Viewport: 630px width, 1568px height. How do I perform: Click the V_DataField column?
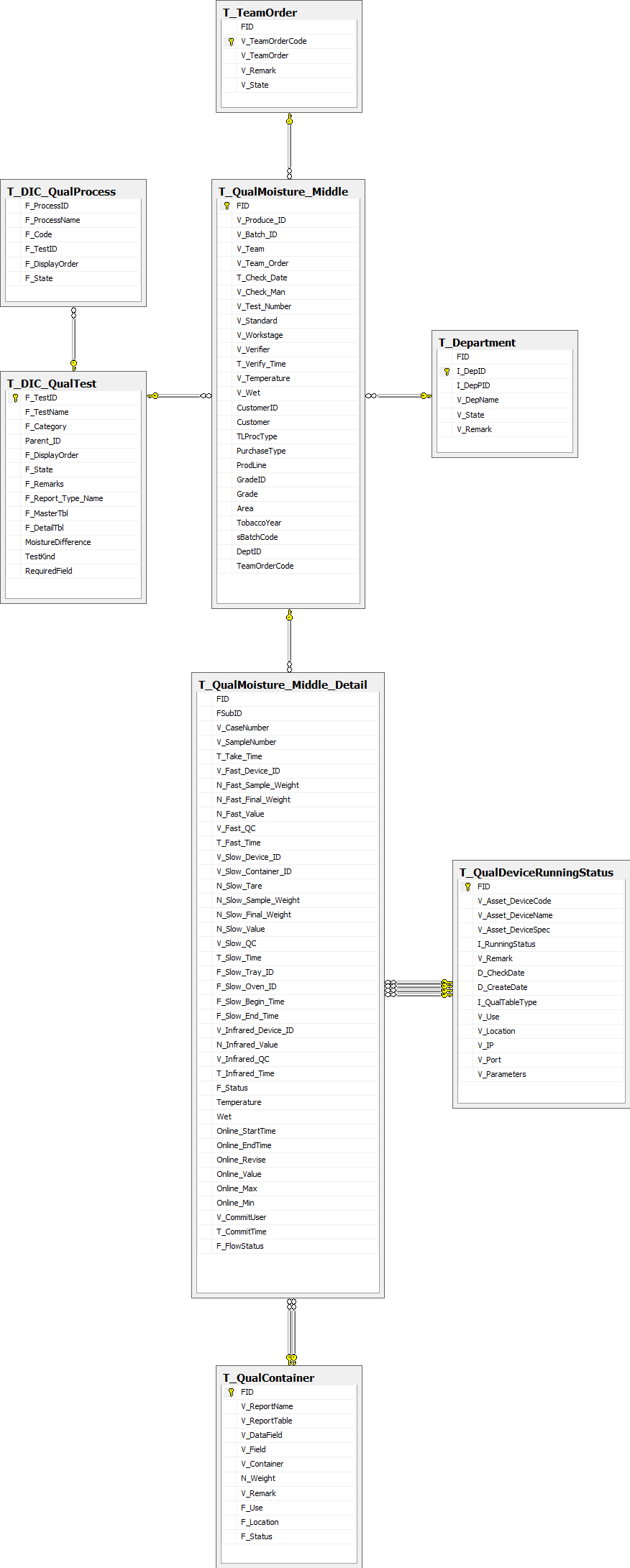tap(289, 1435)
